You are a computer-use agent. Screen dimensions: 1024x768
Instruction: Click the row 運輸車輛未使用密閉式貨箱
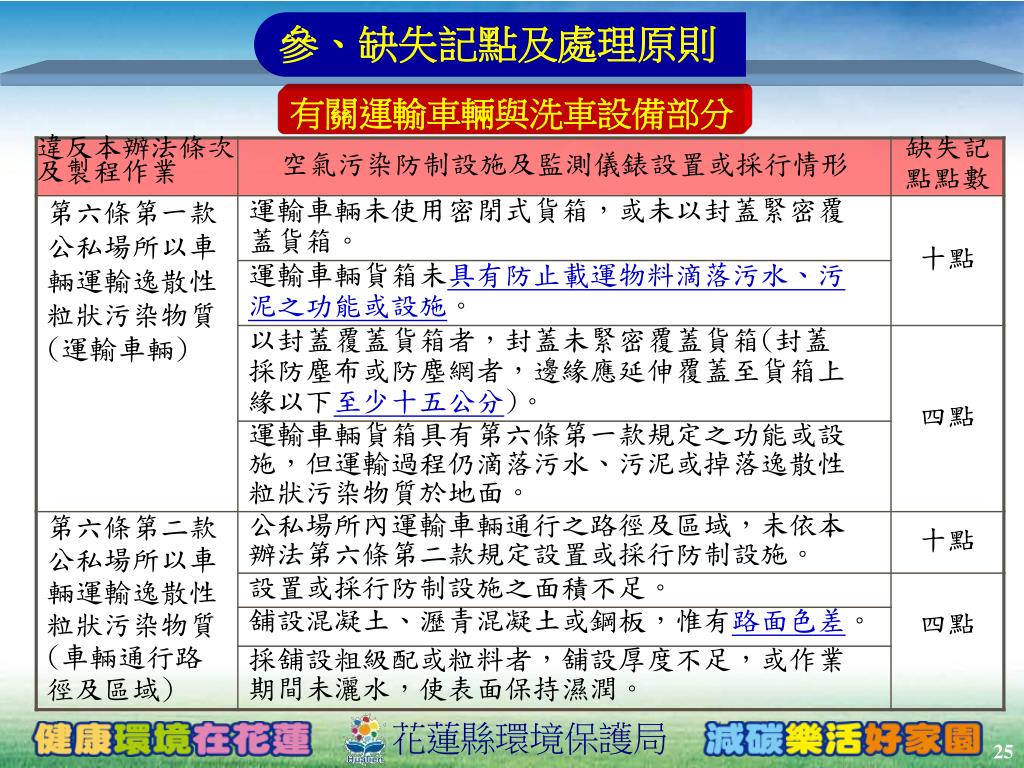(x=564, y=228)
